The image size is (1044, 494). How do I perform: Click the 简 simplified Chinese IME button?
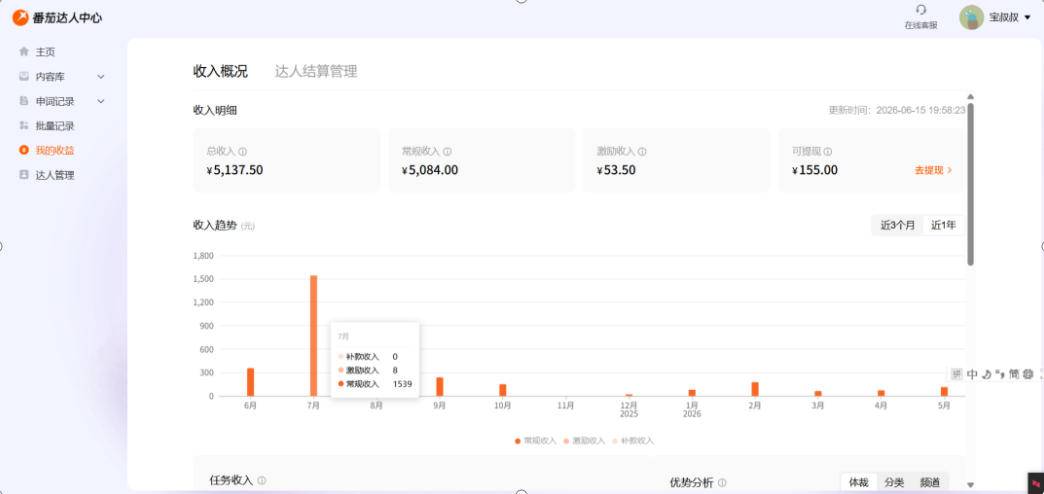tap(1013, 374)
